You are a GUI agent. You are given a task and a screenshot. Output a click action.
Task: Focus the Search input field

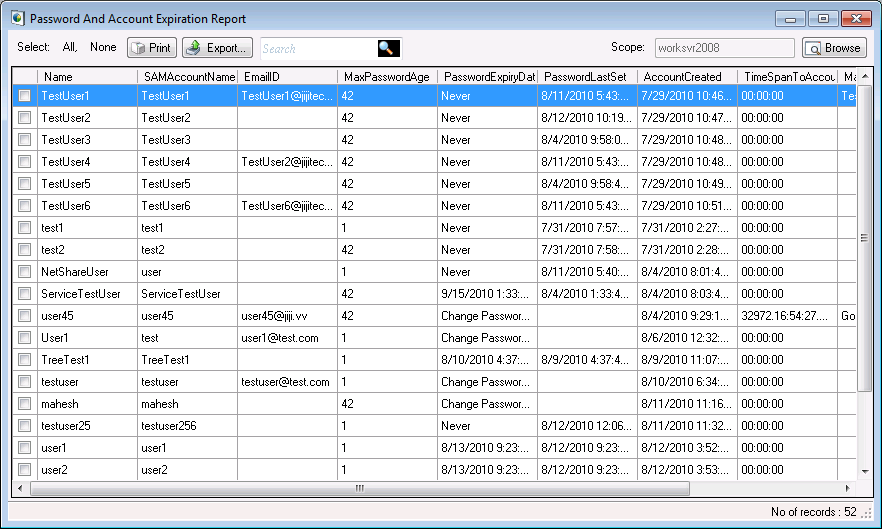tap(318, 48)
